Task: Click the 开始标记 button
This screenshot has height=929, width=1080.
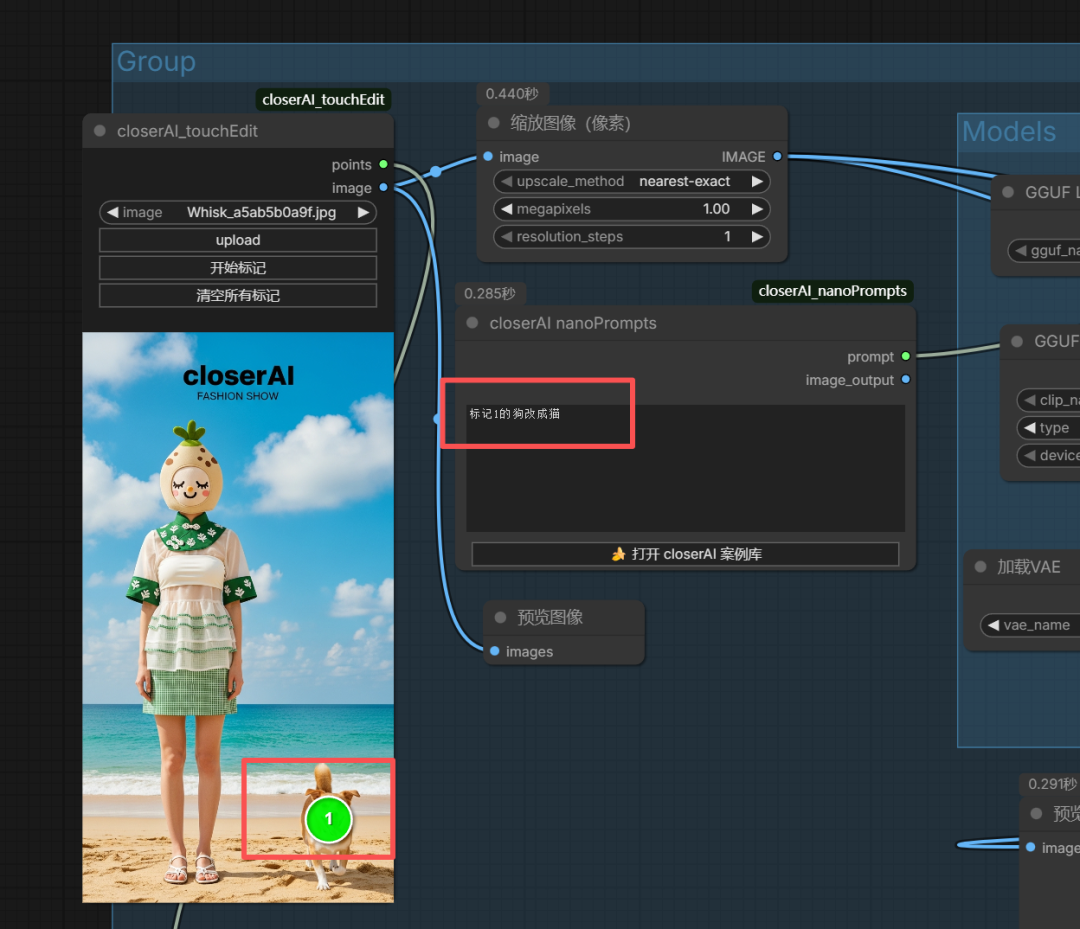Action: [238, 268]
